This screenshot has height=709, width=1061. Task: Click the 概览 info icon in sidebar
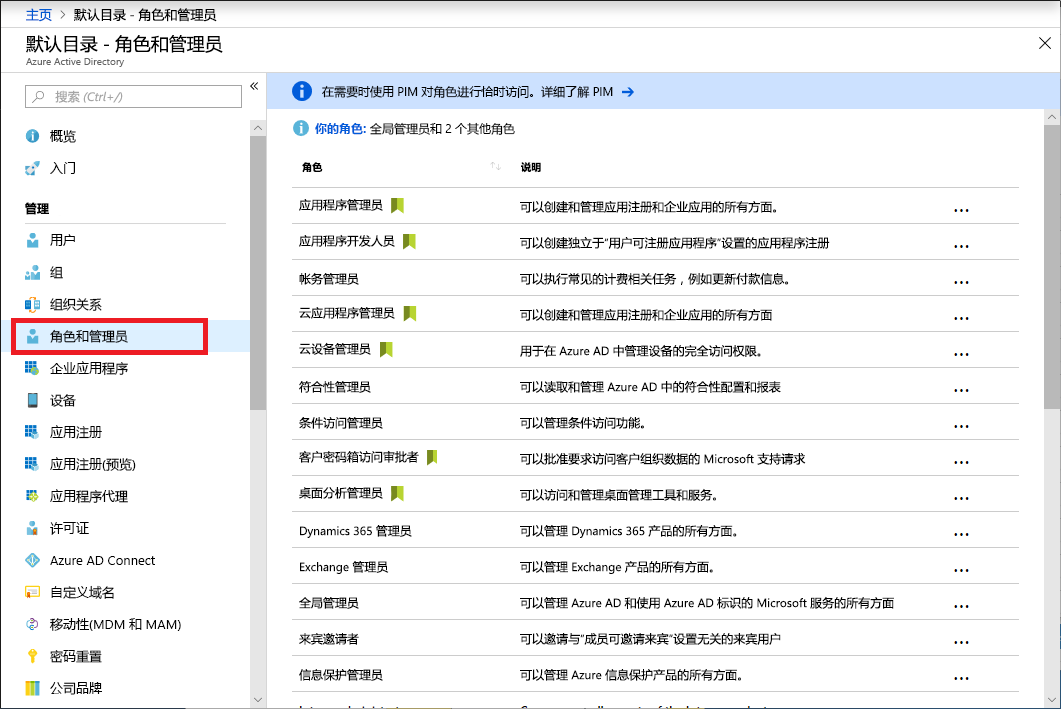coord(32,136)
